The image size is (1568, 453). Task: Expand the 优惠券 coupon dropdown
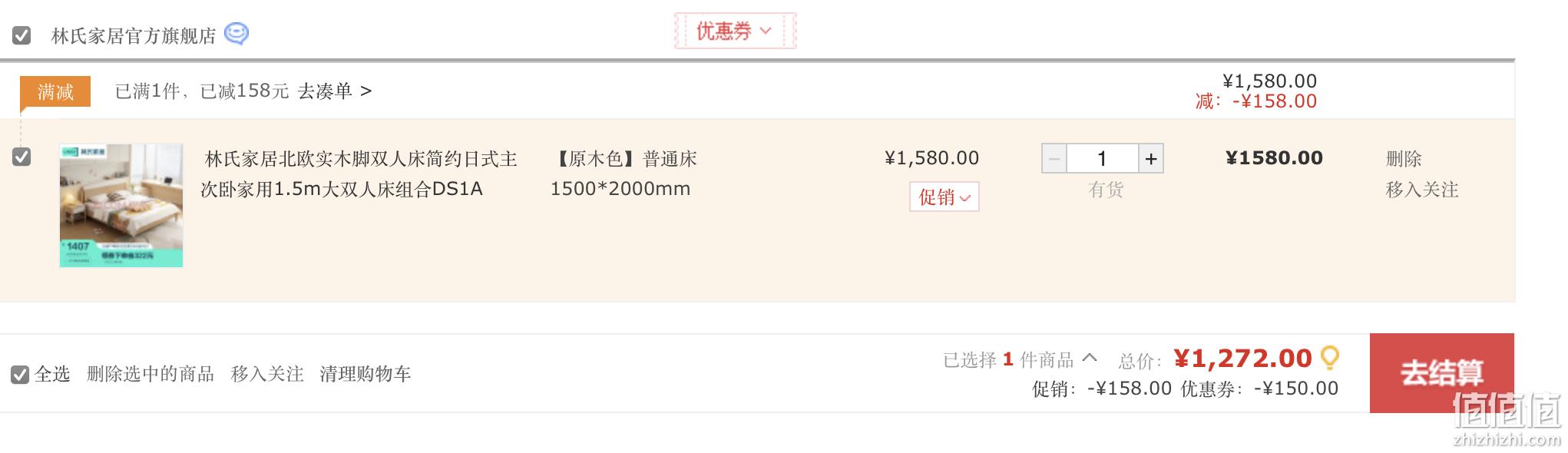735,31
